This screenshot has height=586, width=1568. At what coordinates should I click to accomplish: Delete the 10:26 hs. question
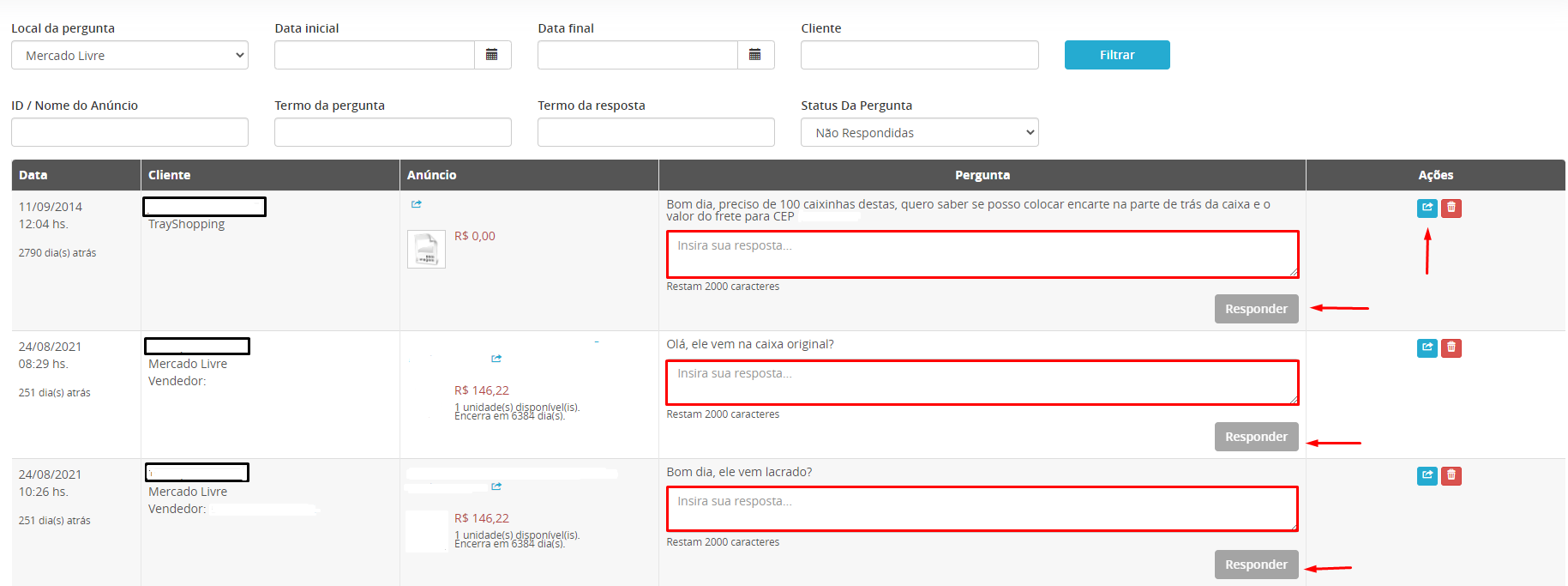click(x=1451, y=475)
